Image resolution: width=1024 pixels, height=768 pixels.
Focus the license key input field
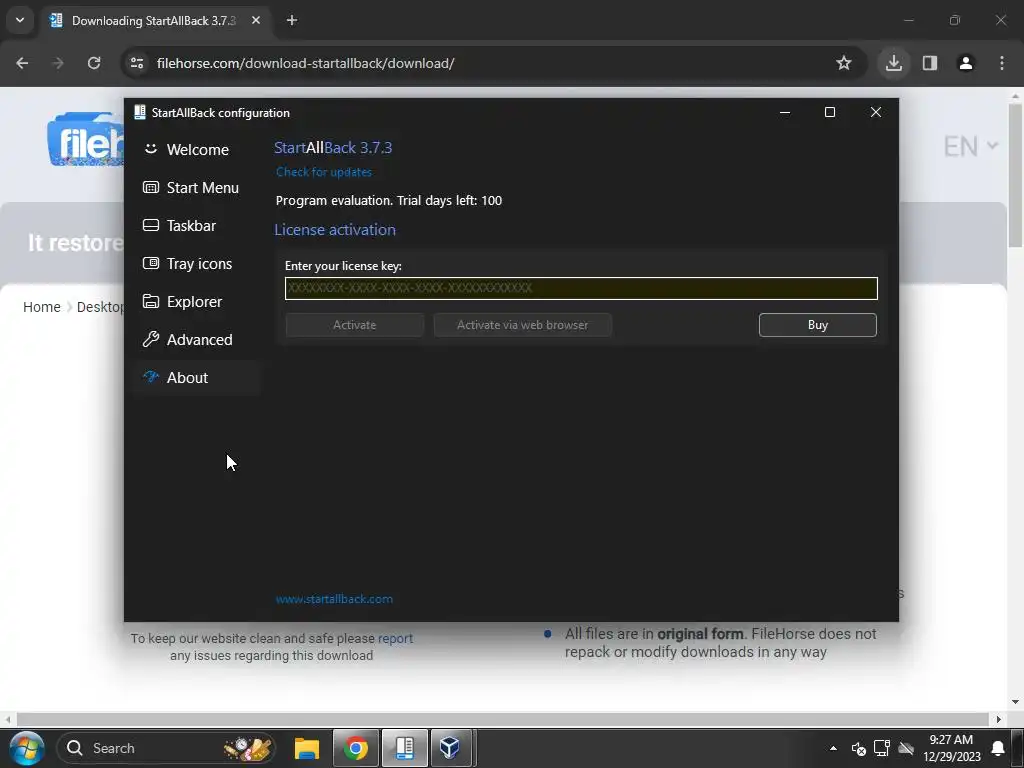pos(581,288)
